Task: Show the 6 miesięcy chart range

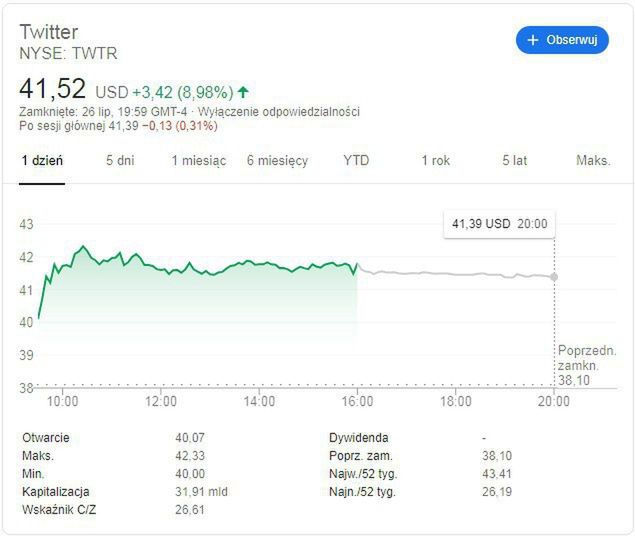Action: point(277,160)
